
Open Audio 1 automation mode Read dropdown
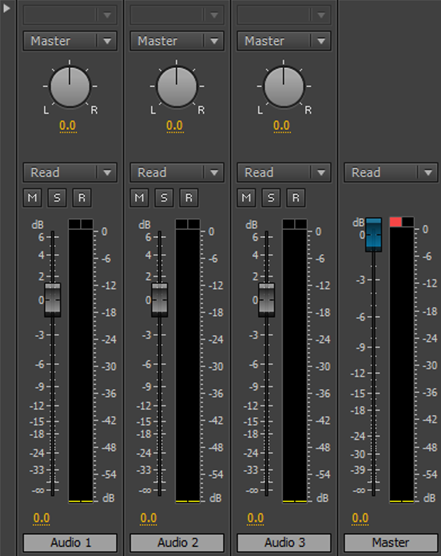tap(70, 173)
